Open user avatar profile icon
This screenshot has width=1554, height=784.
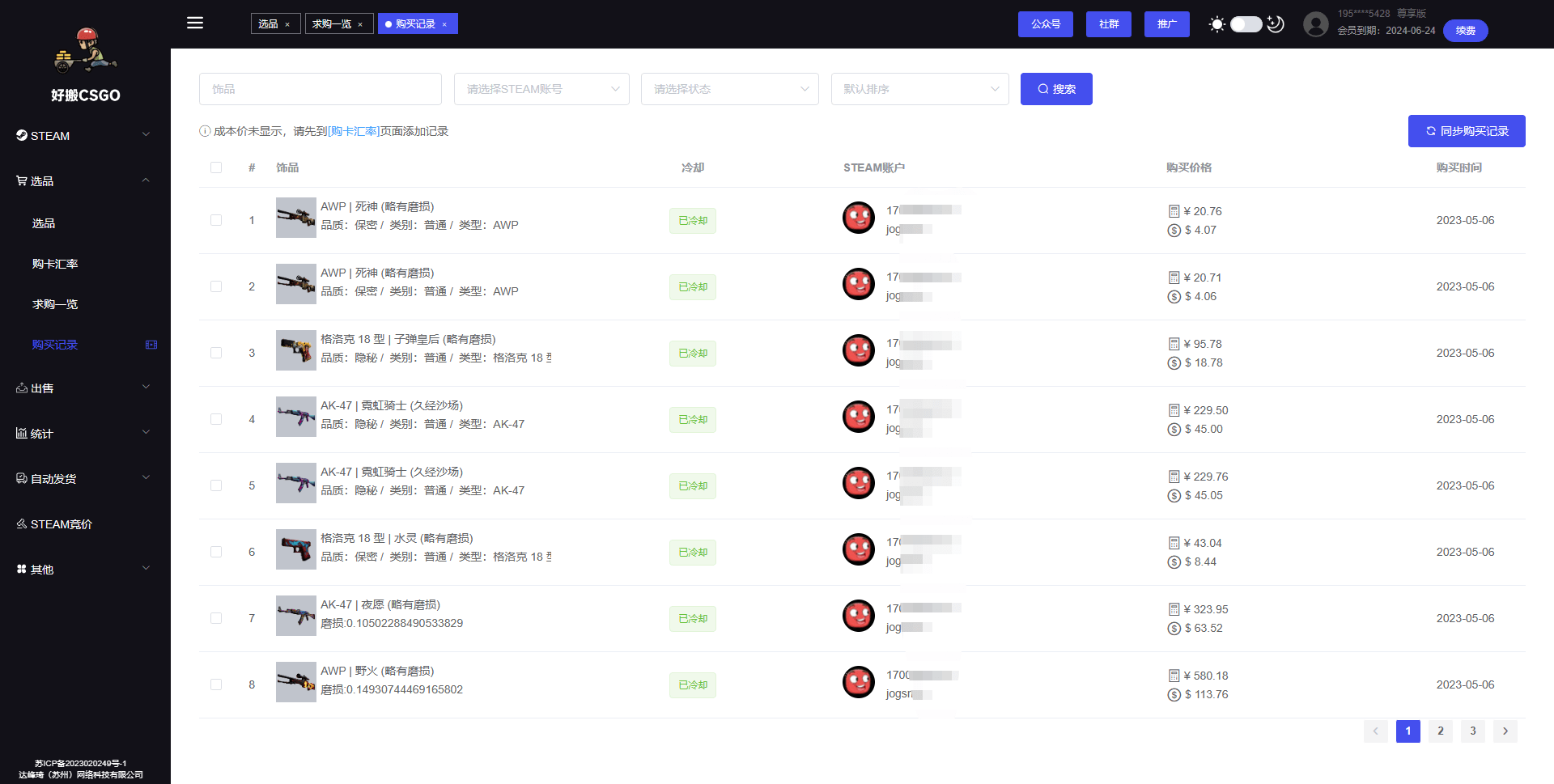(x=1316, y=24)
